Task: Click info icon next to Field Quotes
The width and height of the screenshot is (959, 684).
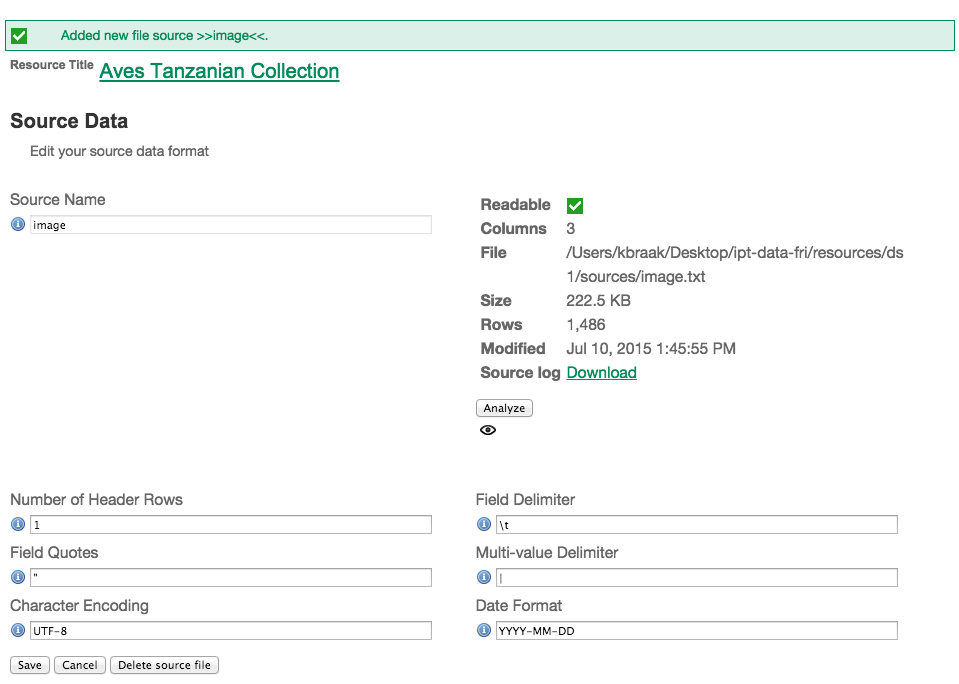Action: coord(18,578)
